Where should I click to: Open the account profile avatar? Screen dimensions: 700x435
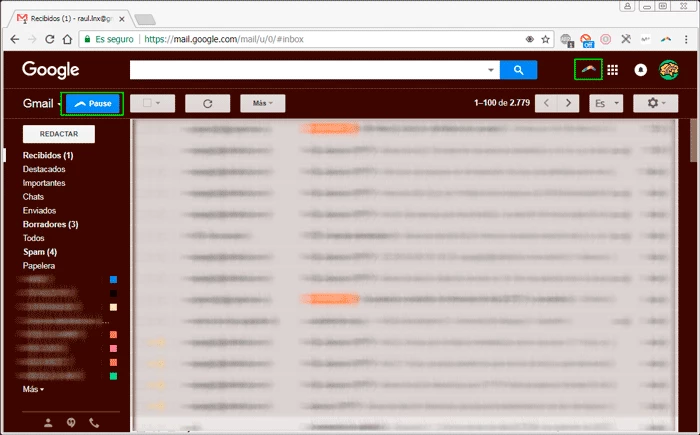pos(668,70)
